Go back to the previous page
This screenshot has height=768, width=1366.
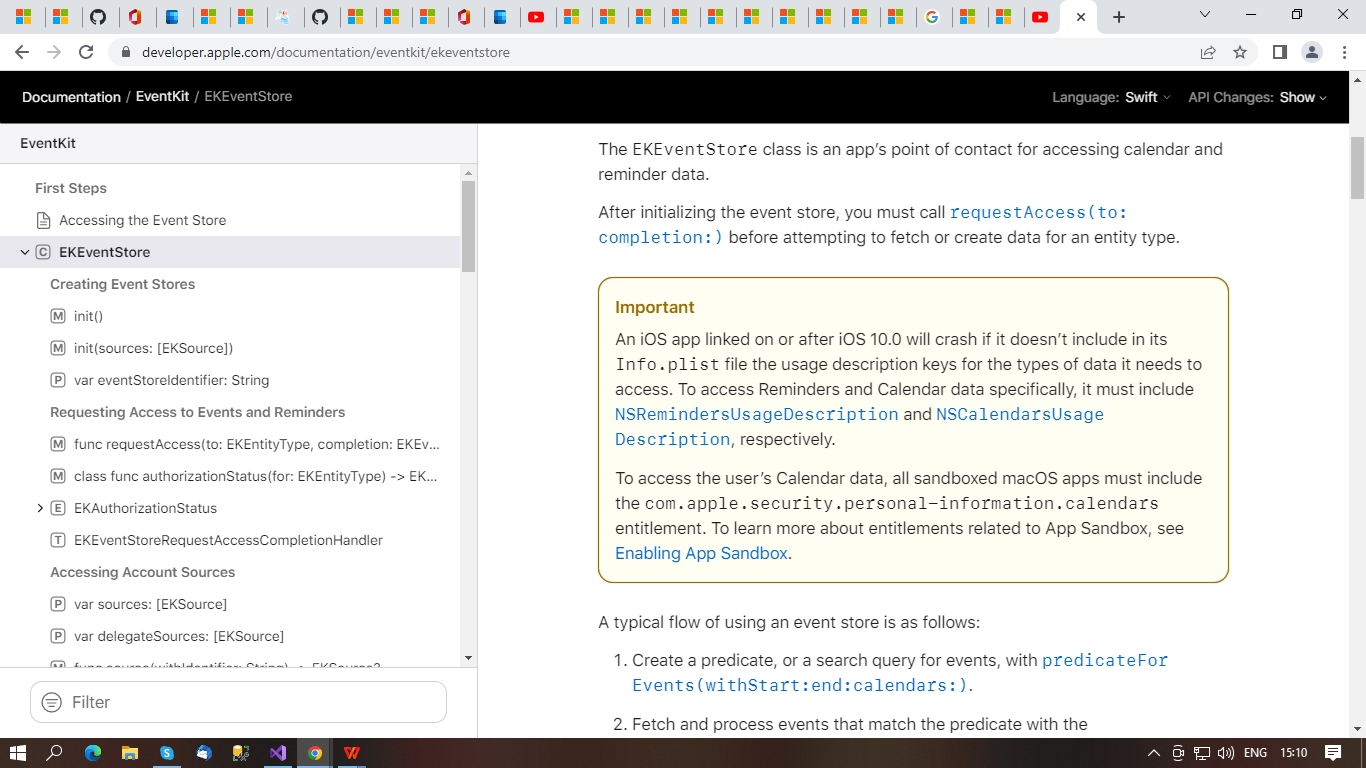pos(22,52)
